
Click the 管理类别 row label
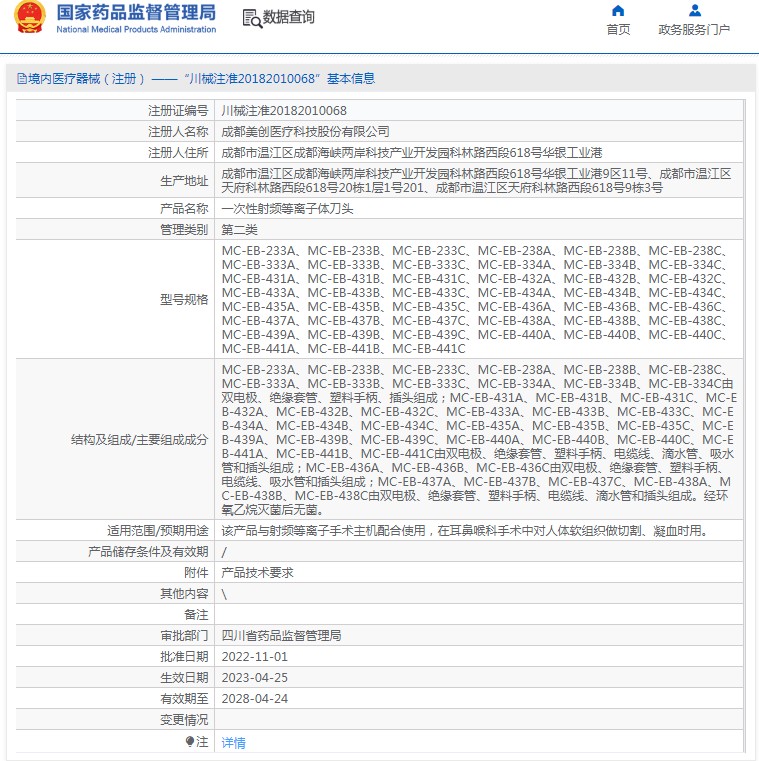pyautogui.click(x=184, y=230)
